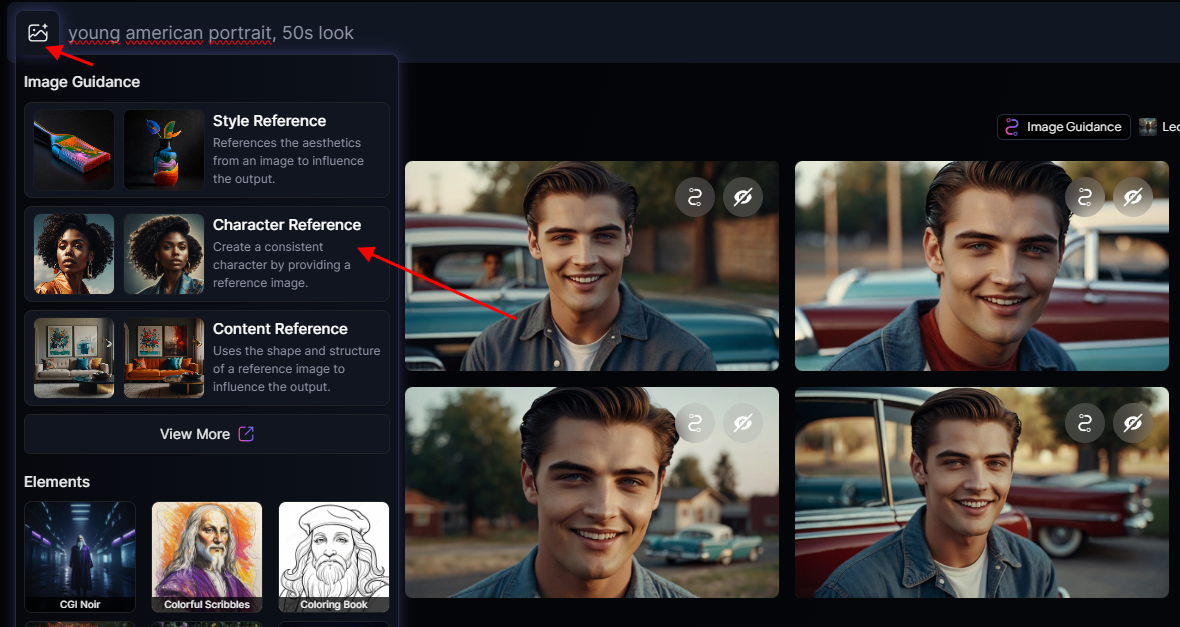Choose the Character Reference option

(x=207, y=254)
